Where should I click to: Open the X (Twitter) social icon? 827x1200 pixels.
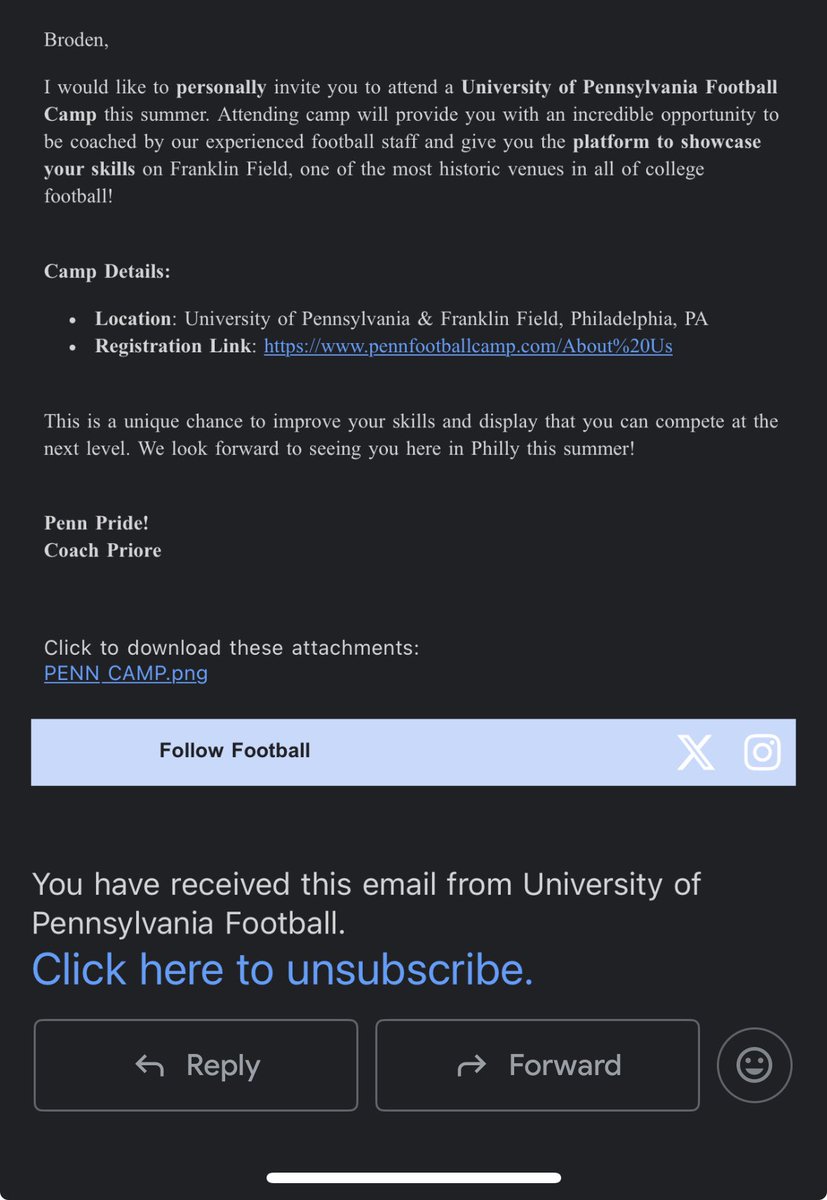[696, 752]
